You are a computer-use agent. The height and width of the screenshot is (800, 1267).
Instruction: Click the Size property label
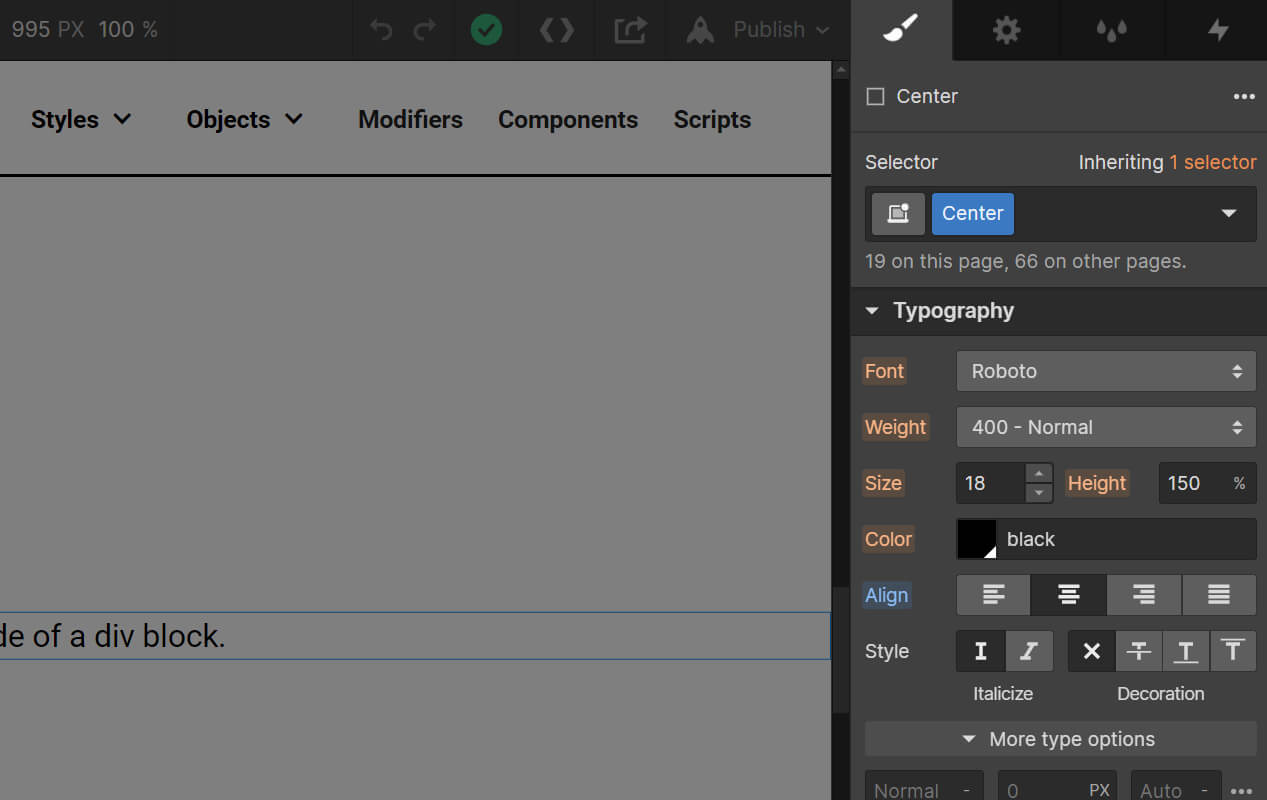(x=883, y=483)
